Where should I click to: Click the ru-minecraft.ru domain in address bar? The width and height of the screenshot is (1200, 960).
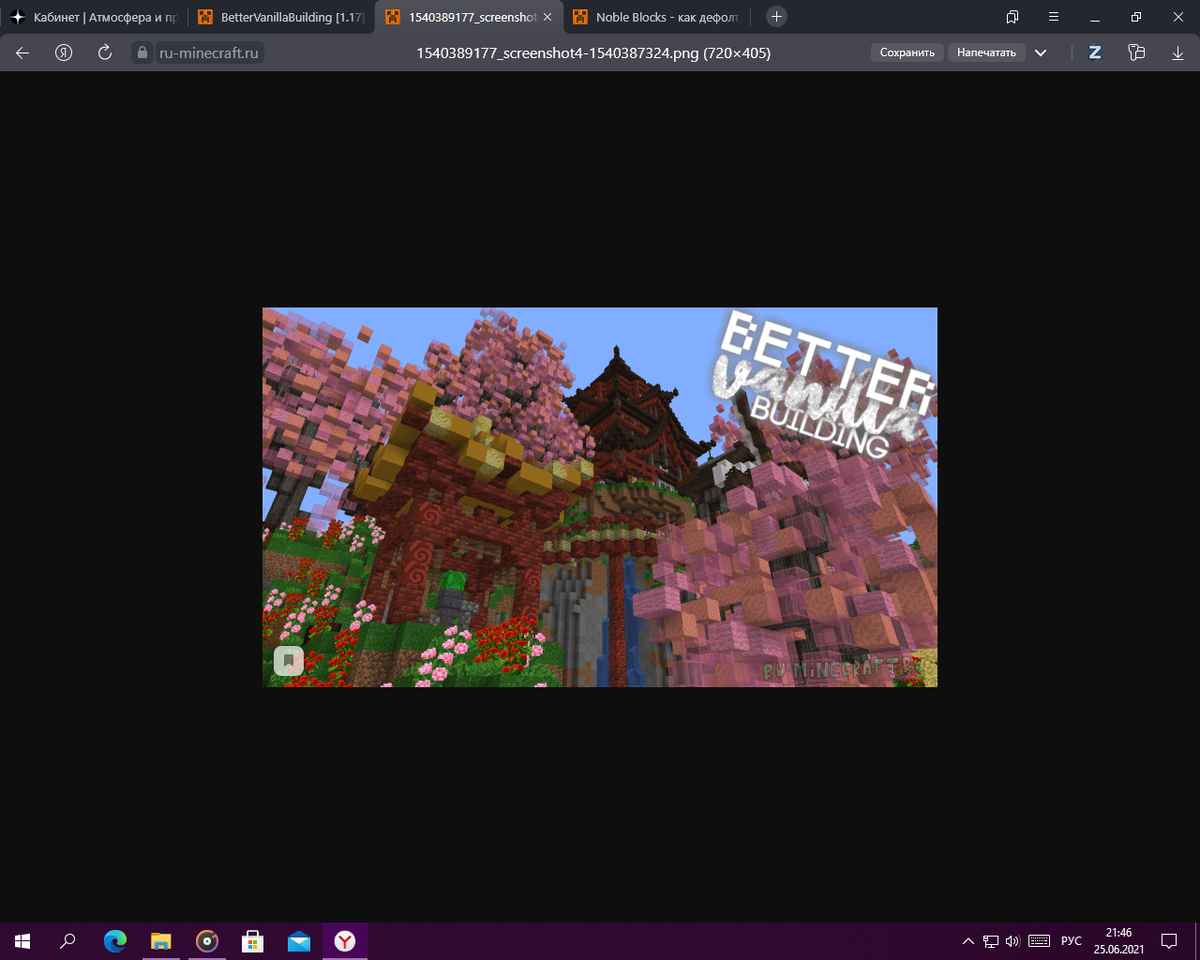pyautogui.click(x=209, y=53)
